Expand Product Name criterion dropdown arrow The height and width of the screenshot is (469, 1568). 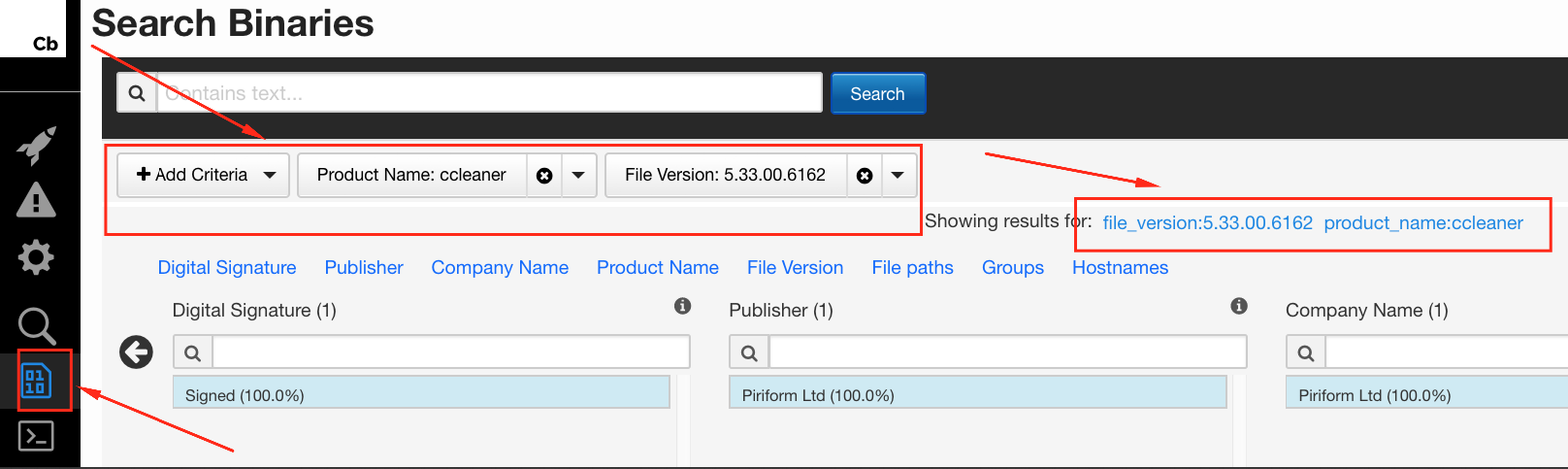578,176
